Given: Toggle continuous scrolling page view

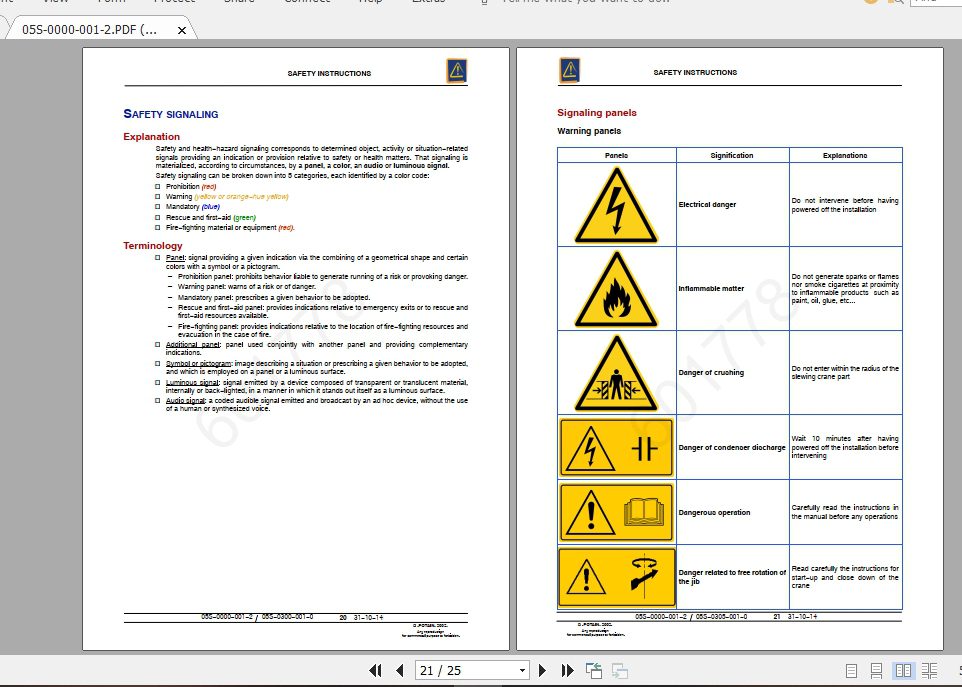Looking at the screenshot, I should pos(877,671).
